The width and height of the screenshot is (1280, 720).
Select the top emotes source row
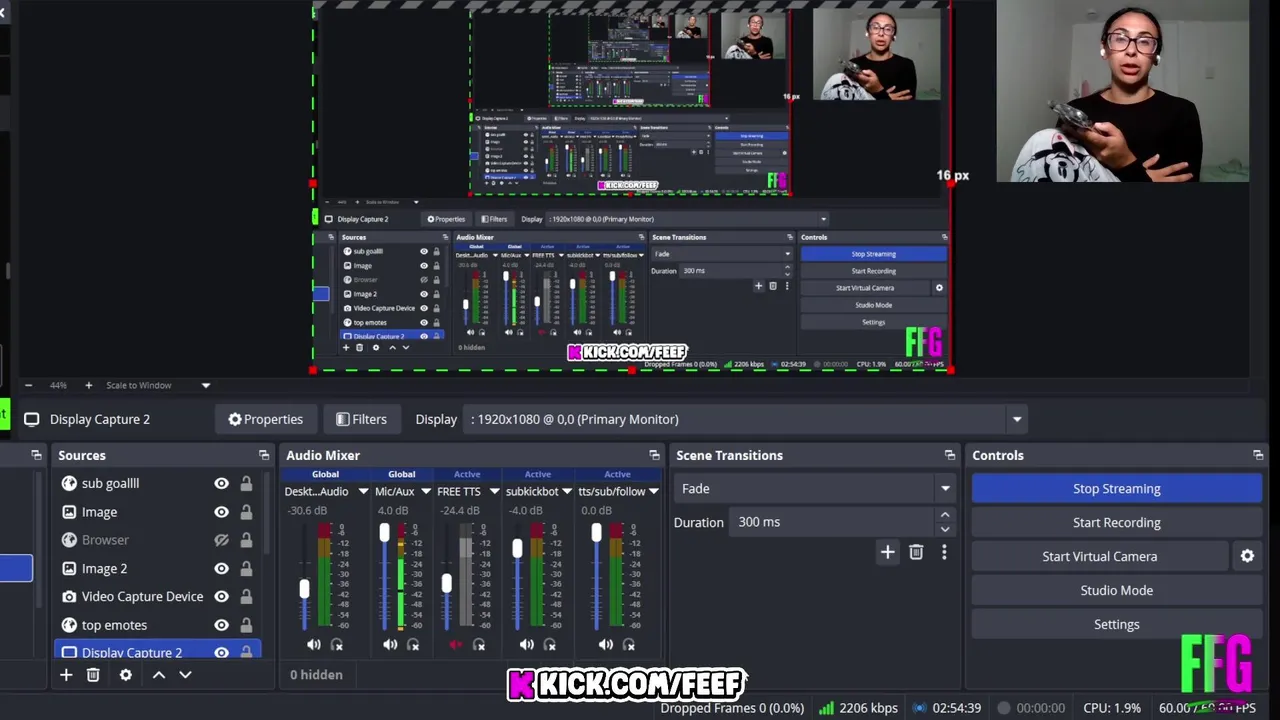click(158, 625)
